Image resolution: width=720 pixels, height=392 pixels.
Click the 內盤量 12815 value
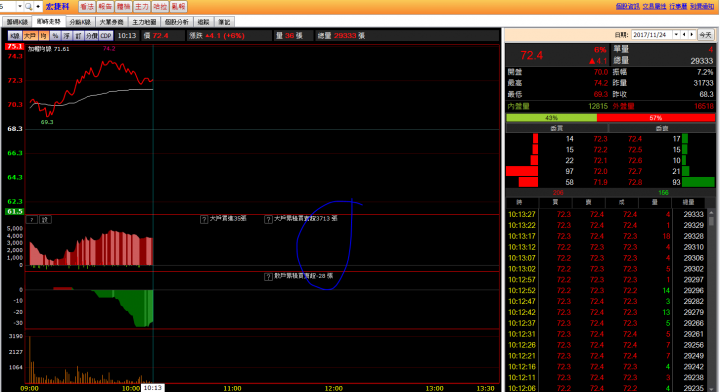[598, 106]
